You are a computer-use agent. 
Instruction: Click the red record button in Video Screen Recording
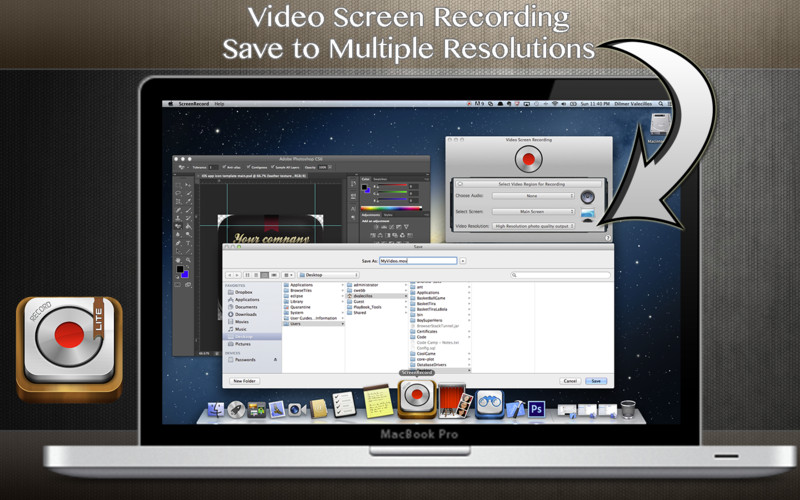pos(528,160)
